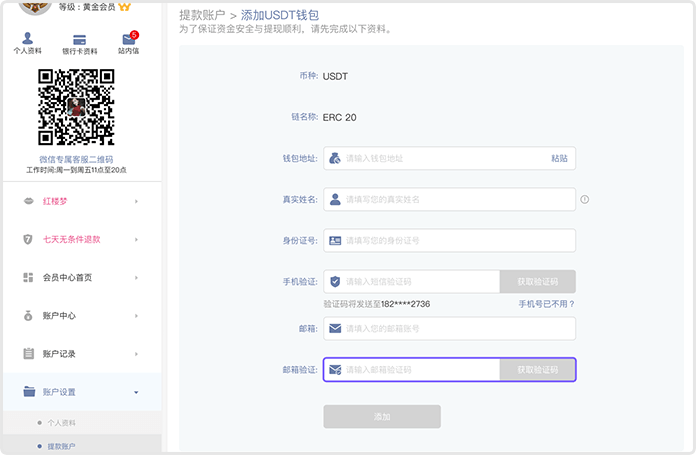Click the 七天无条件退款 shield icon
Image resolution: width=696 pixels, height=455 pixels.
click(28, 240)
